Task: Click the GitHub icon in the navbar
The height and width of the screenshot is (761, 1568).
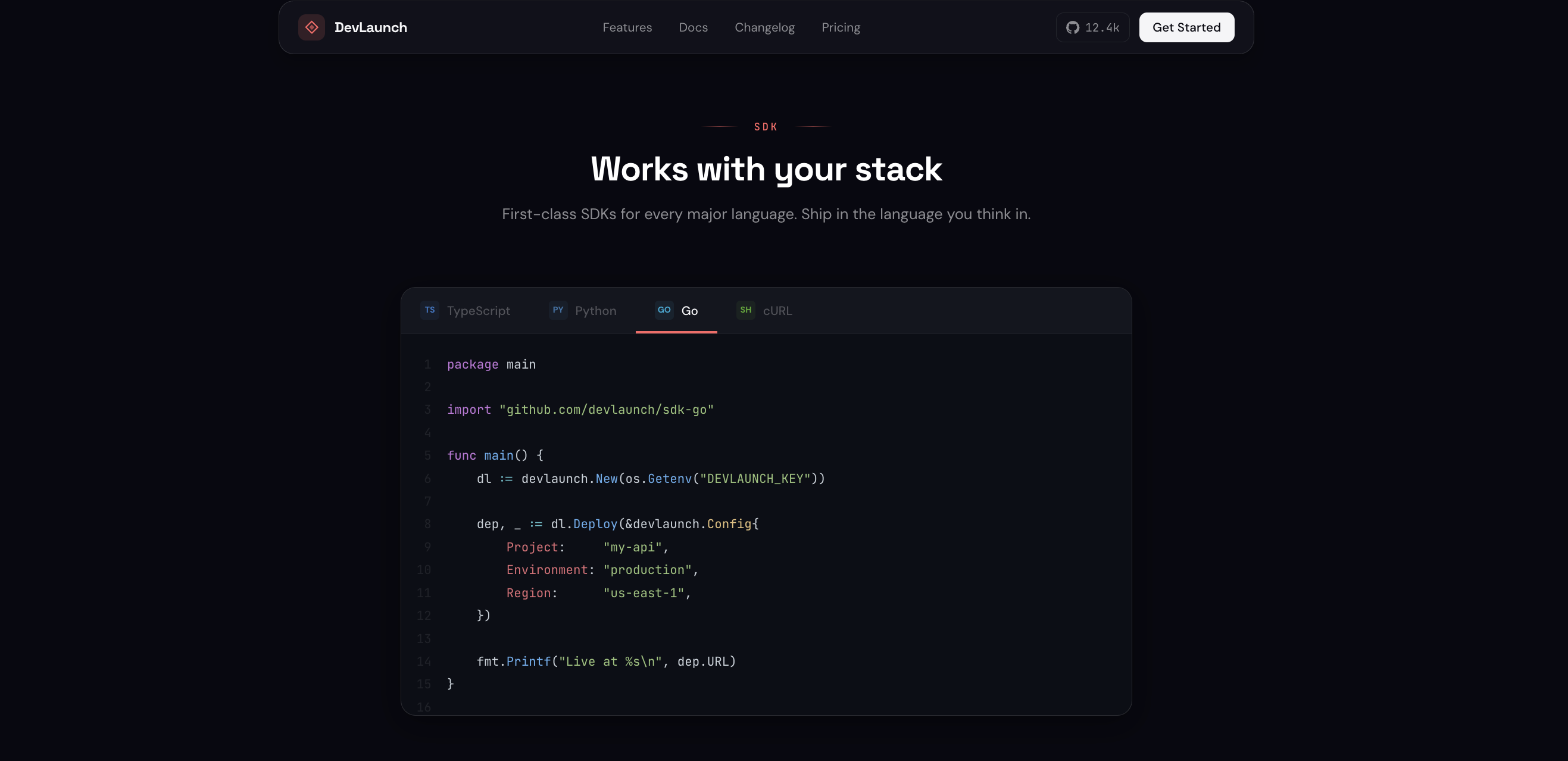Action: point(1073,27)
